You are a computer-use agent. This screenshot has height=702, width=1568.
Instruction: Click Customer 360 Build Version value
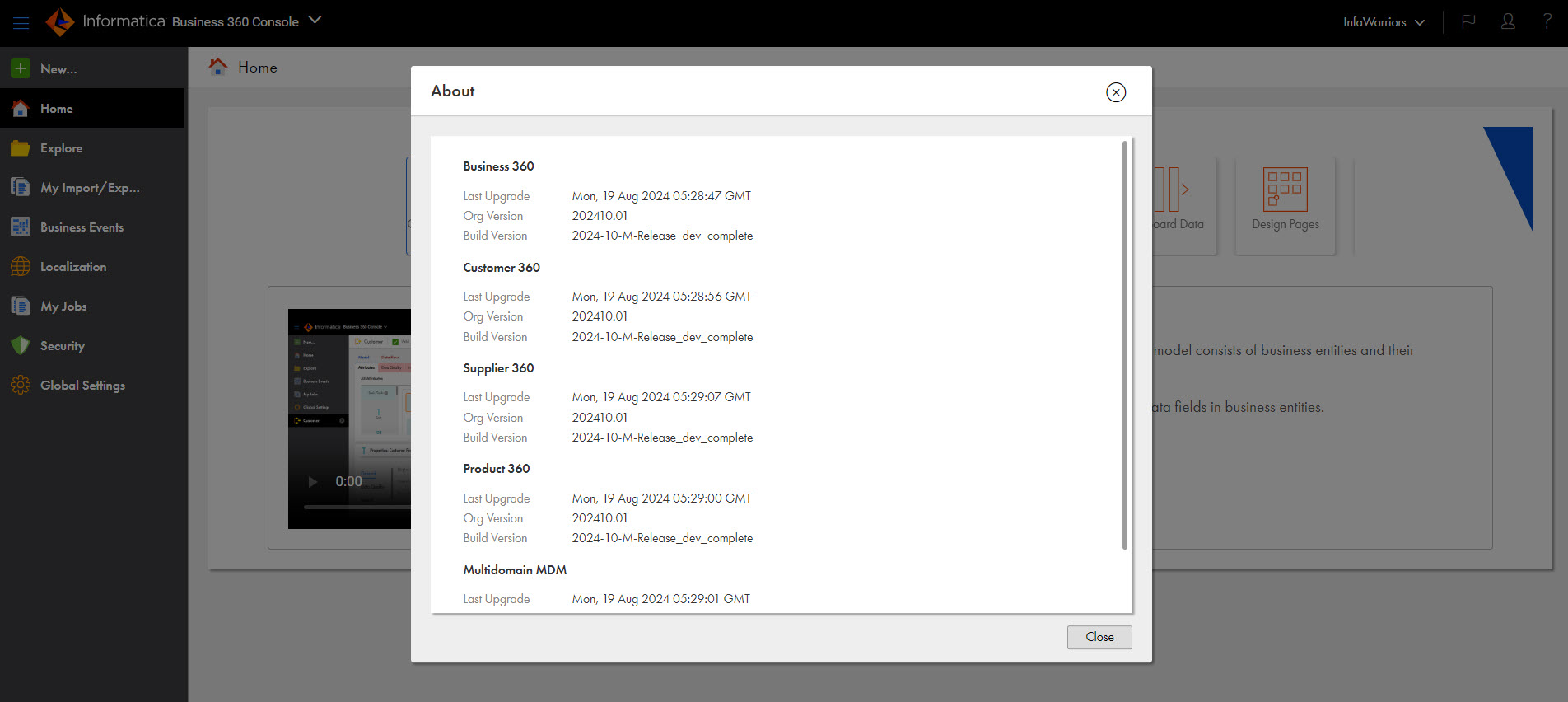click(662, 337)
